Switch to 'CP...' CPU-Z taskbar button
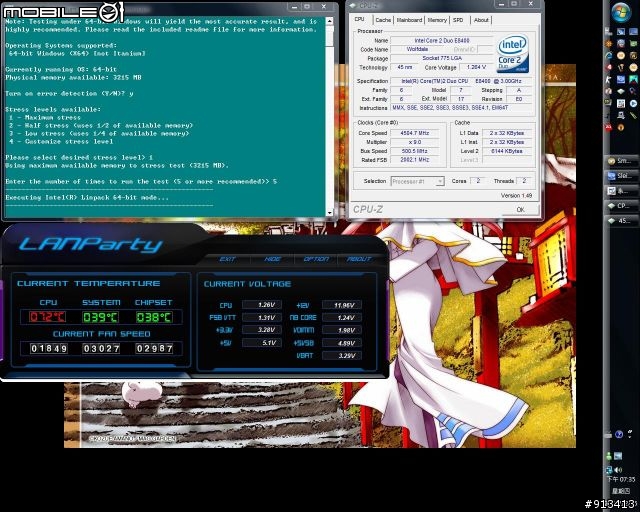This screenshot has height=512, width=640. (622, 206)
